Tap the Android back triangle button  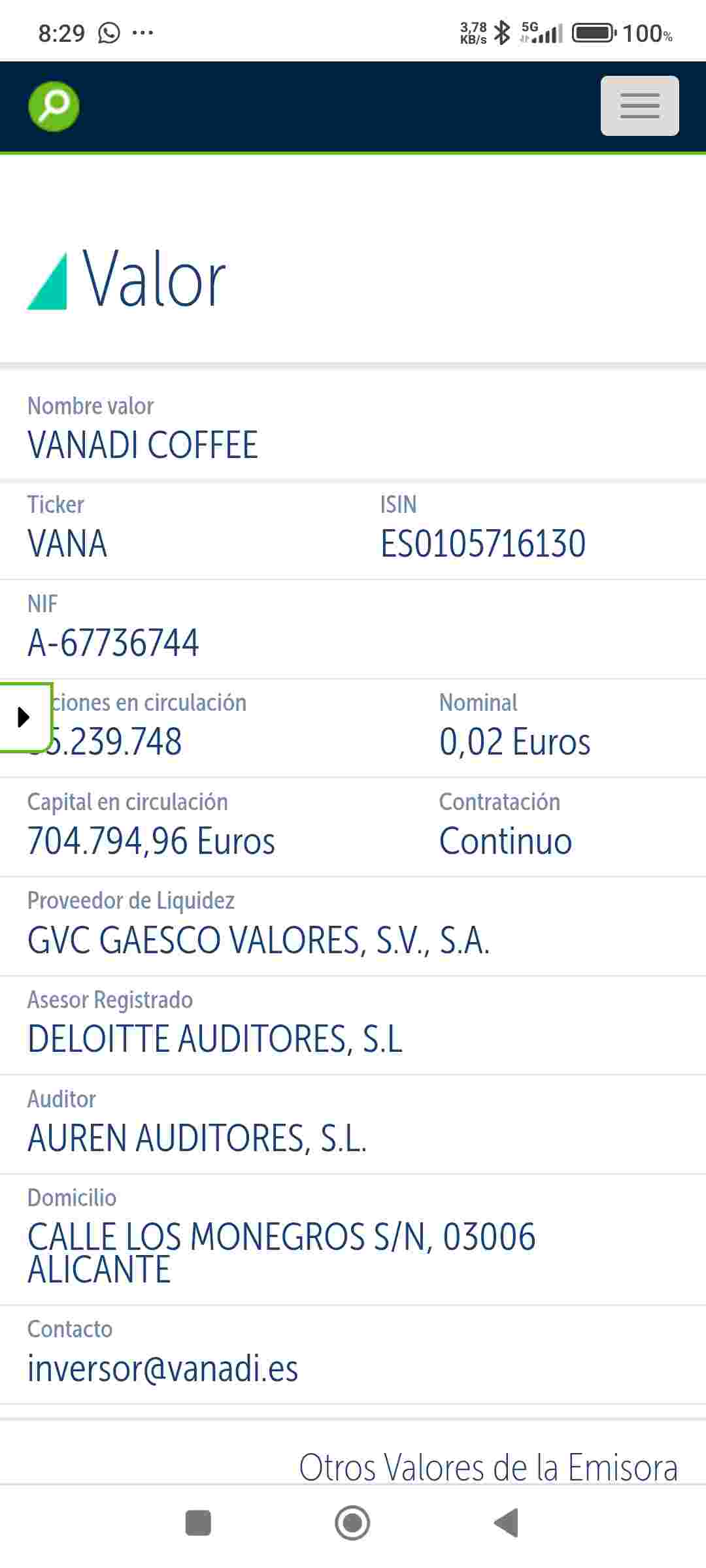[x=507, y=1522]
